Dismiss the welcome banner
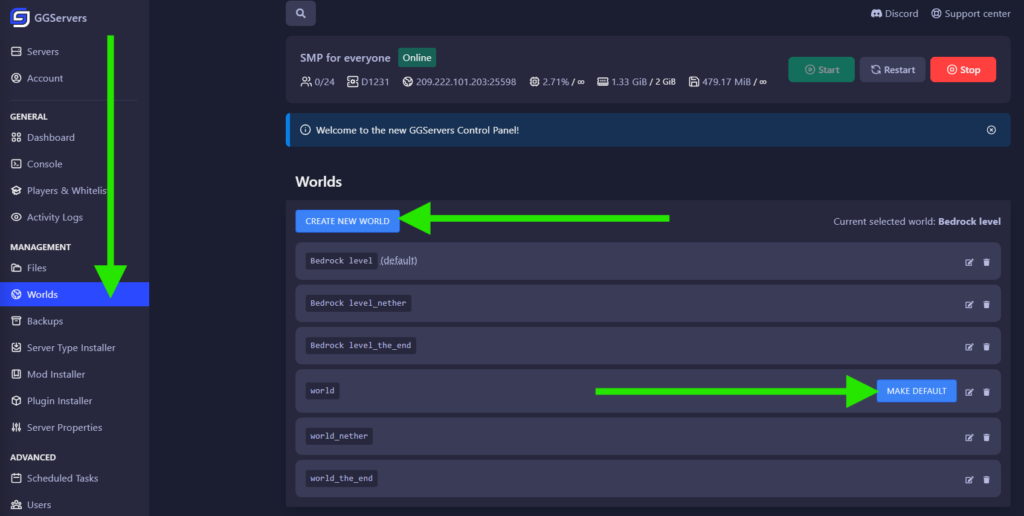The image size is (1024, 516). 991,130
